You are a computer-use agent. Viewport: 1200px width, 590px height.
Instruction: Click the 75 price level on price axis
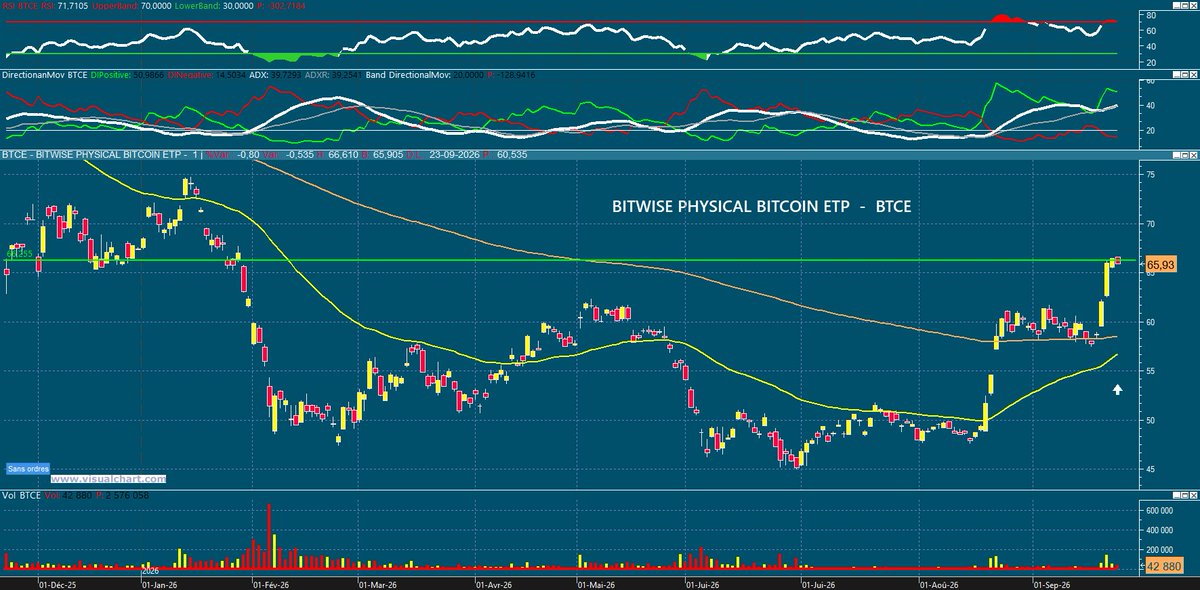(x=1151, y=174)
